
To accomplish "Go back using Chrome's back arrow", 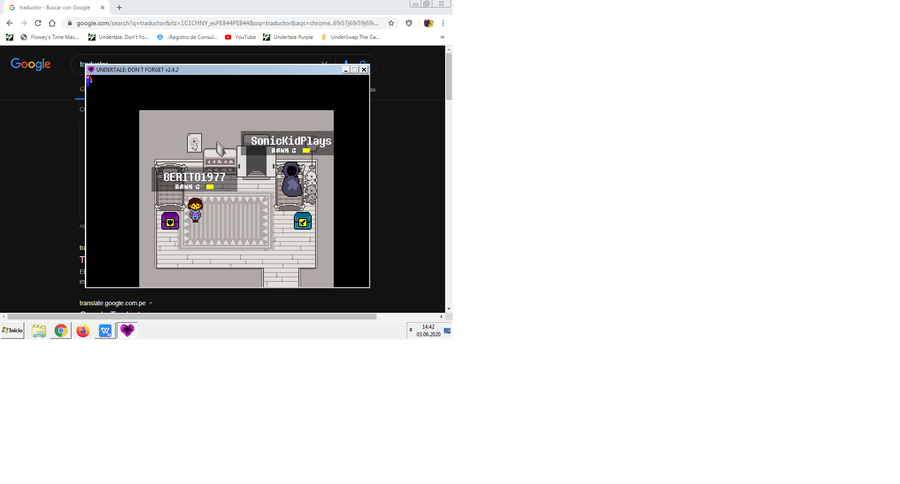I will (x=9, y=23).
